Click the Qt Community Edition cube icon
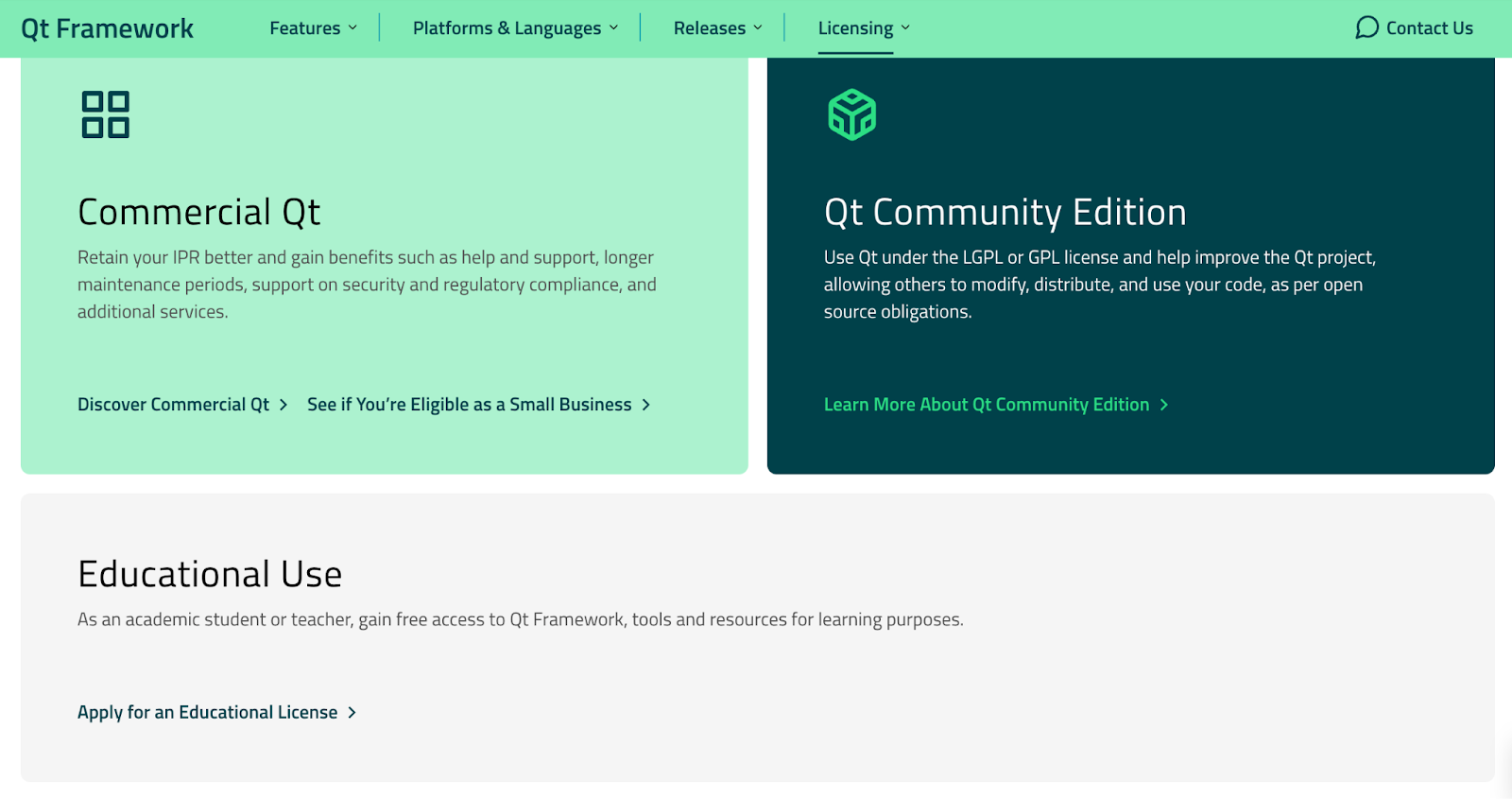 click(x=851, y=114)
